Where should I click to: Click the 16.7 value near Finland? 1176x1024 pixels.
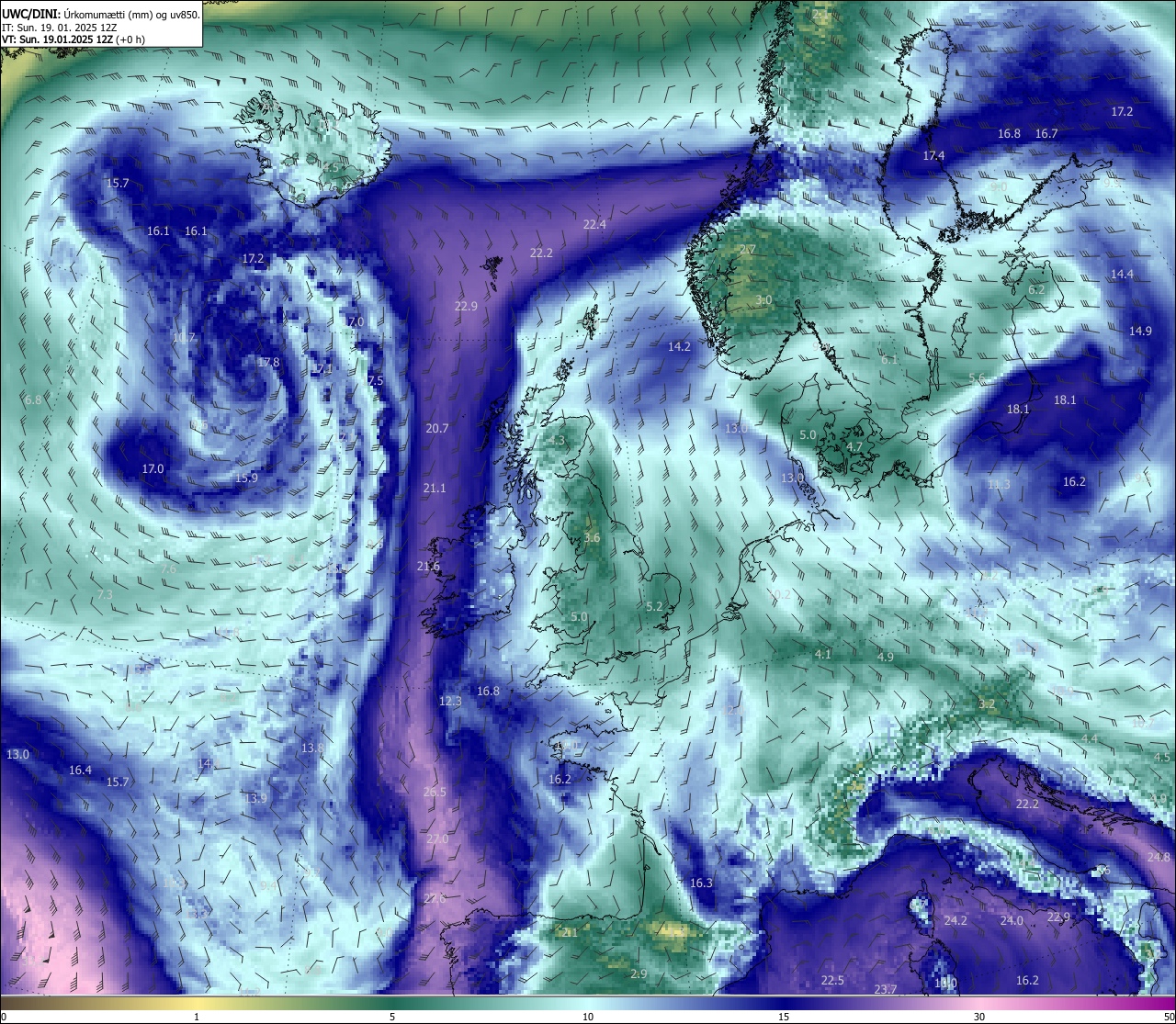coord(1046,133)
